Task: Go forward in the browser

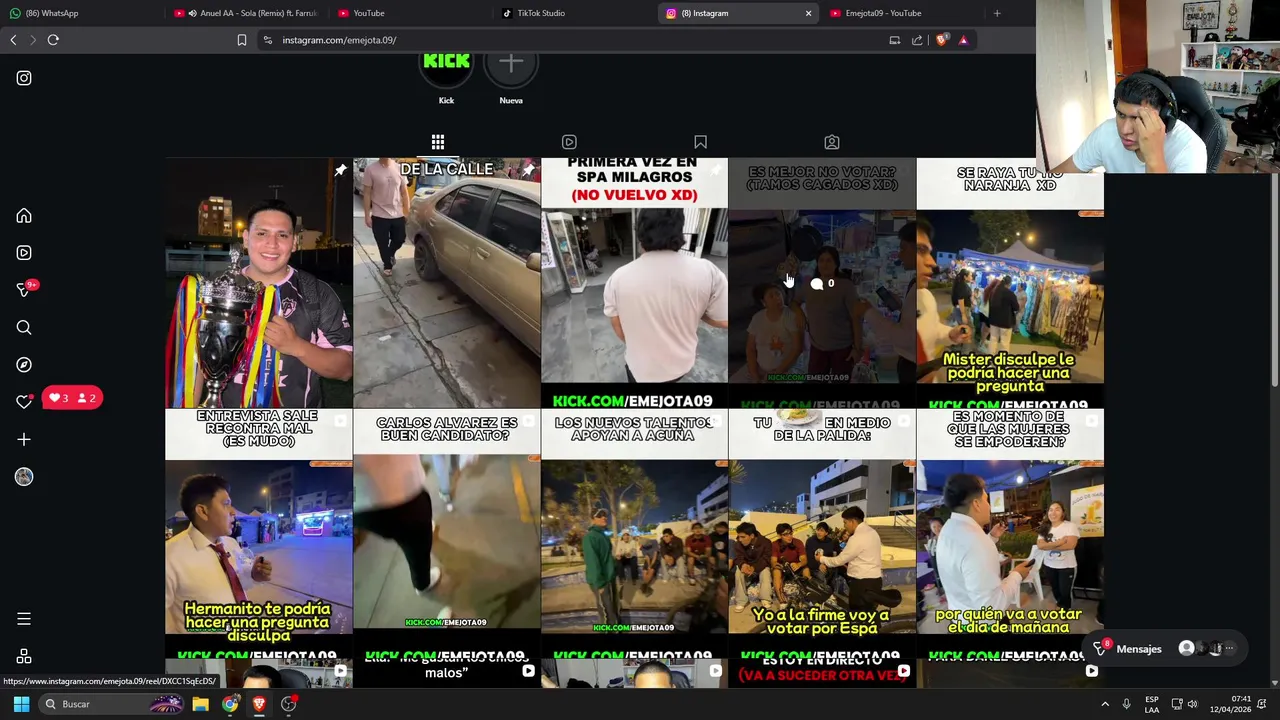Action: 33,40
